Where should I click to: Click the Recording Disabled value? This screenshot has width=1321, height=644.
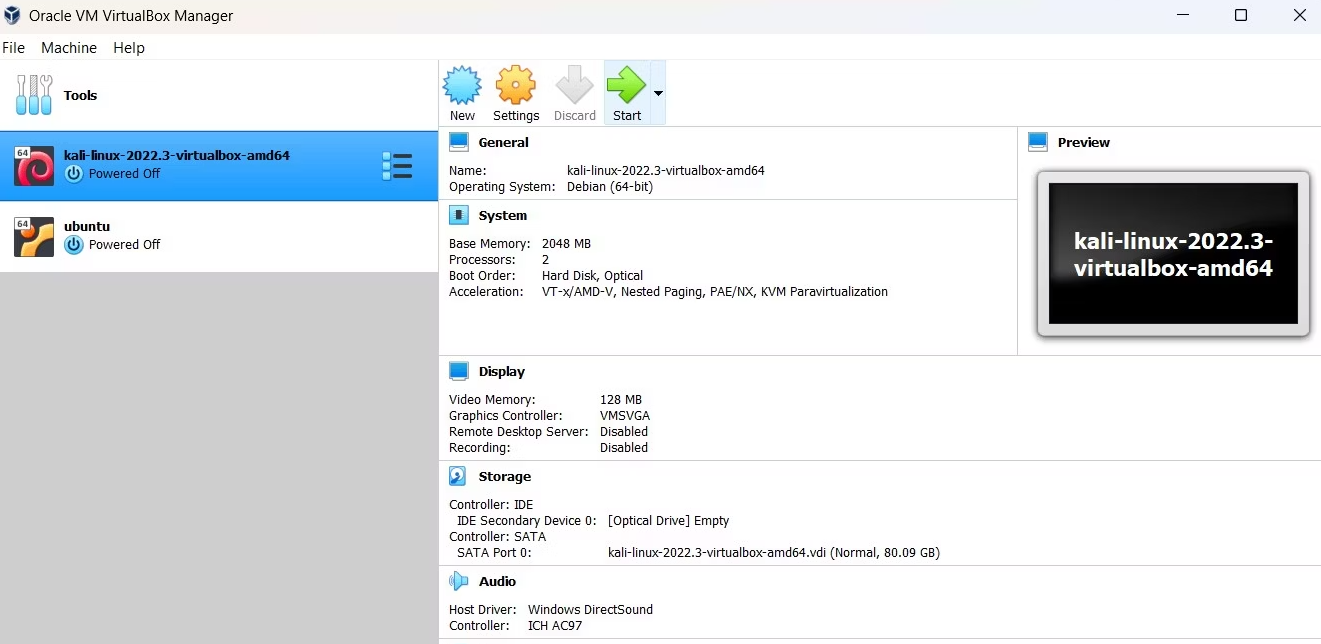(x=624, y=447)
